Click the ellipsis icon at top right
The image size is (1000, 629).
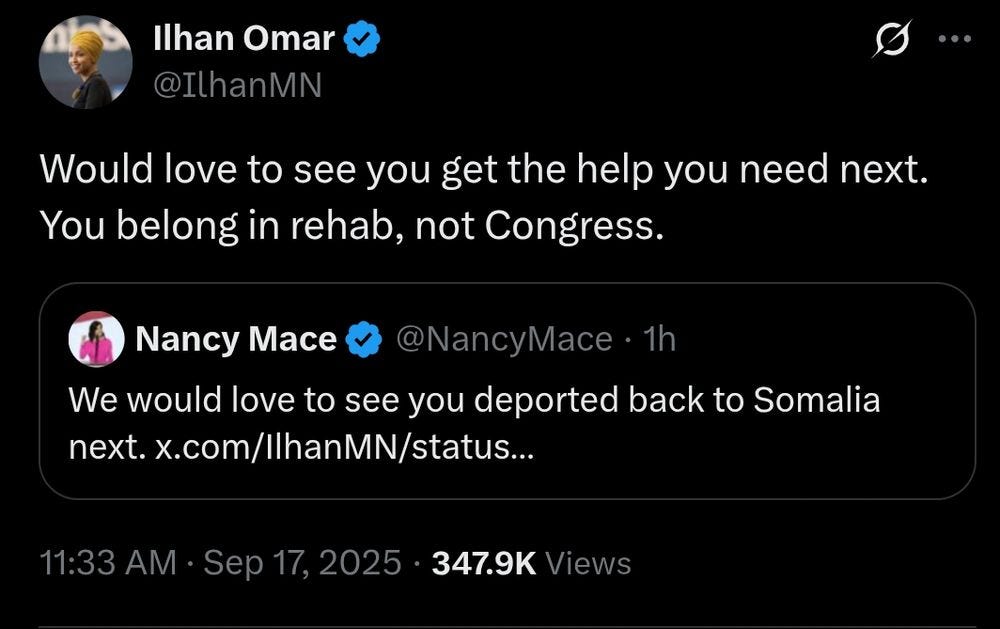[956, 38]
